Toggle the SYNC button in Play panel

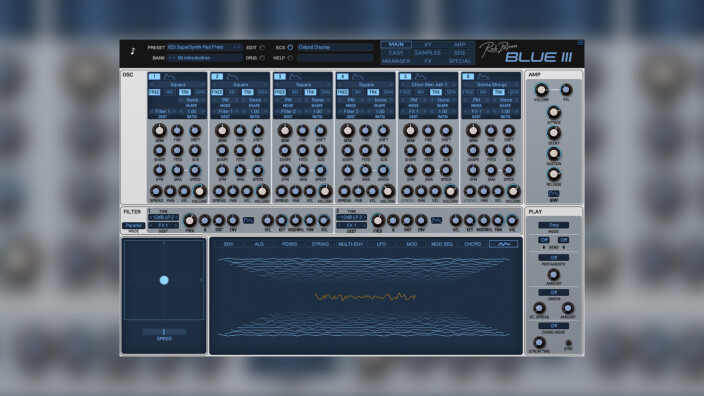(x=568, y=343)
